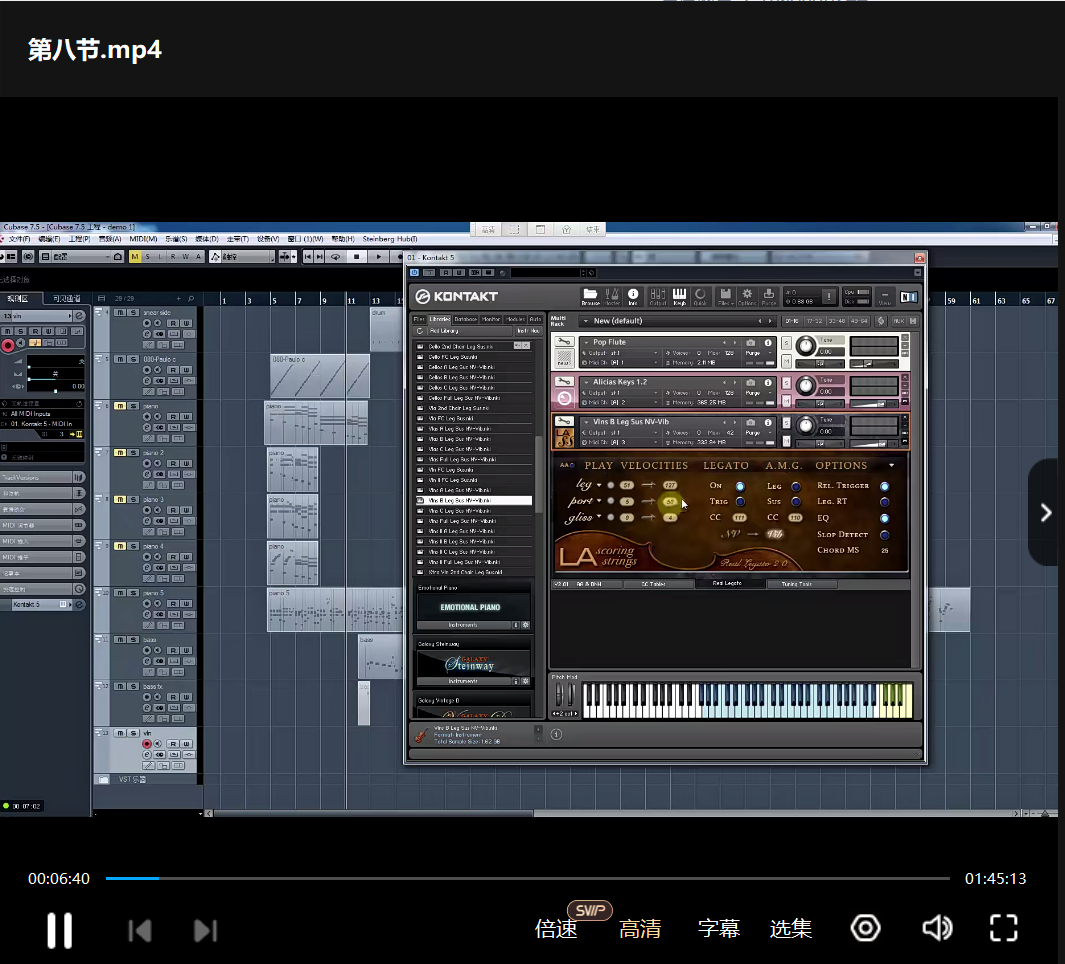The width and height of the screenshot is (1065, 964).
Task: Switch to the Libraries tab in Kontakt browser
Action: coord(439,319)
